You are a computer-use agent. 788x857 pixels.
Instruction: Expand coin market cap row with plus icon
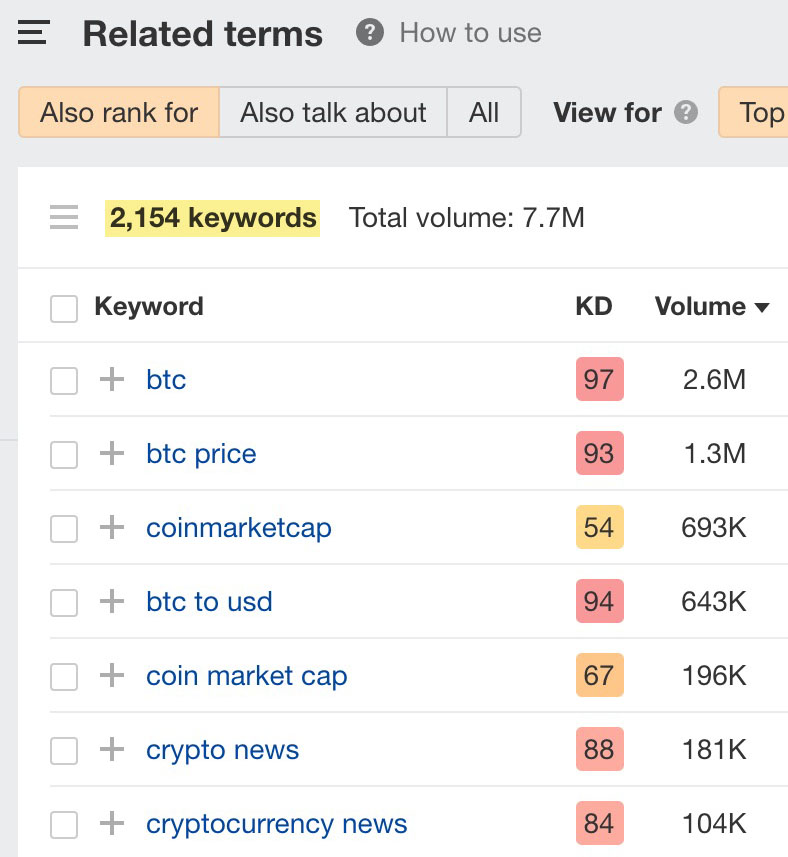pos(112,676)
